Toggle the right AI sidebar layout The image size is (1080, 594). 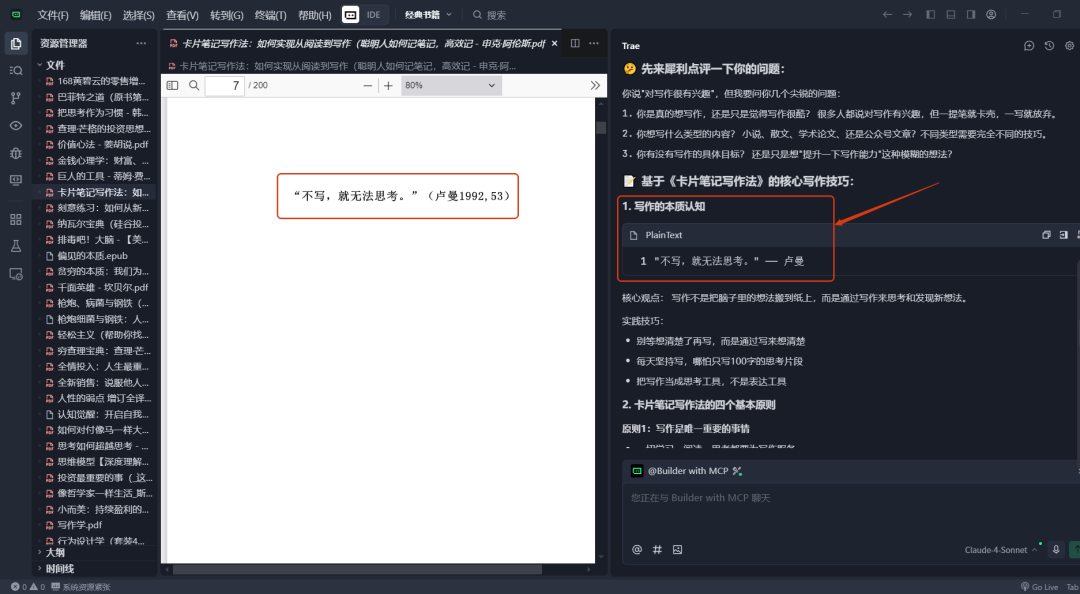(x=970, y=14)
